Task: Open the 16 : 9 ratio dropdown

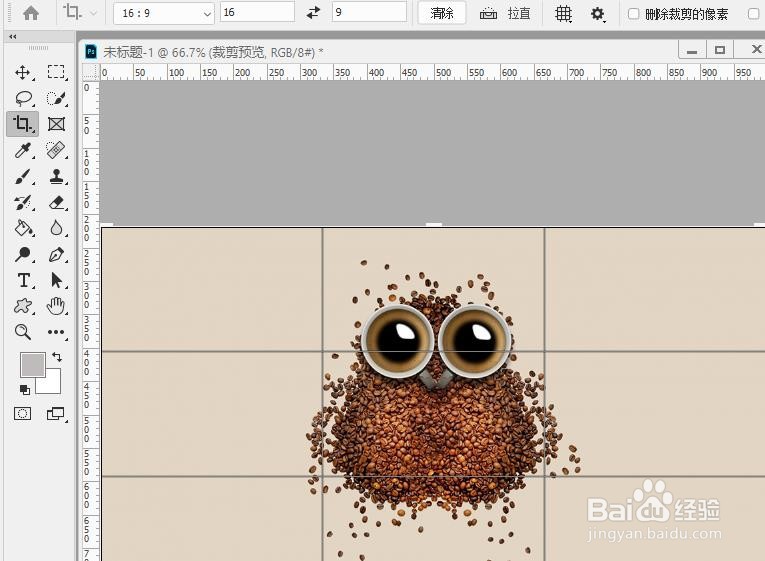Action: click(x=163, y=13)
